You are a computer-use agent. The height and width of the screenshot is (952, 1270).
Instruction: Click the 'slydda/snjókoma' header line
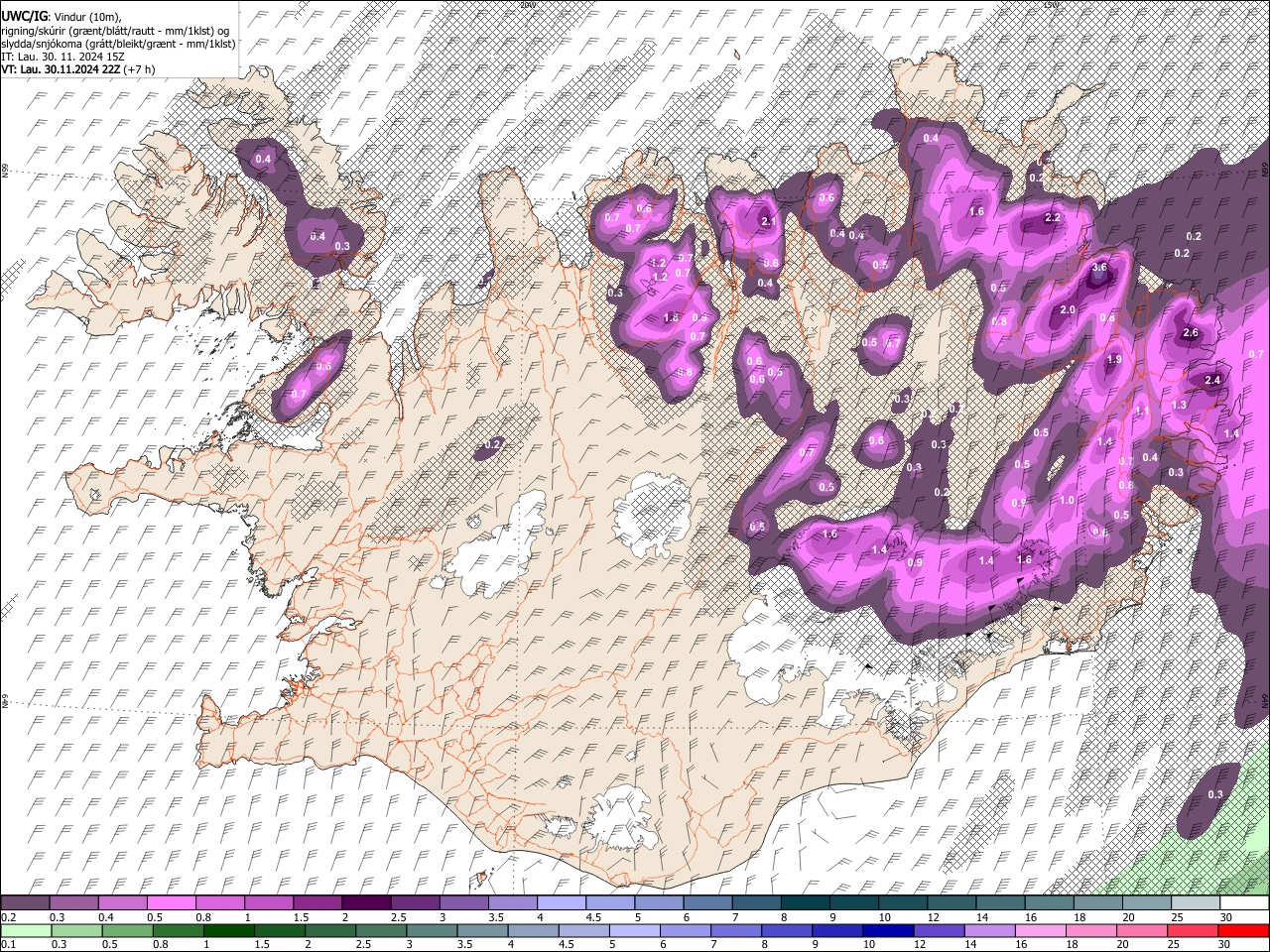click(118, 44)
